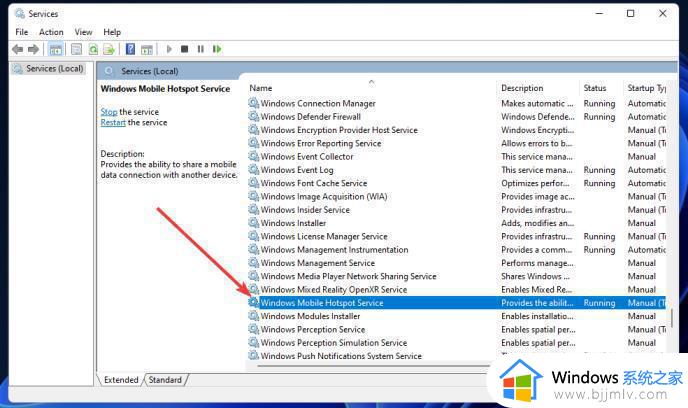Viewport: 688px width, 408px height.
Task: Click the horizontal scrollbar below the services list
Action: click(x=373, y=365)
